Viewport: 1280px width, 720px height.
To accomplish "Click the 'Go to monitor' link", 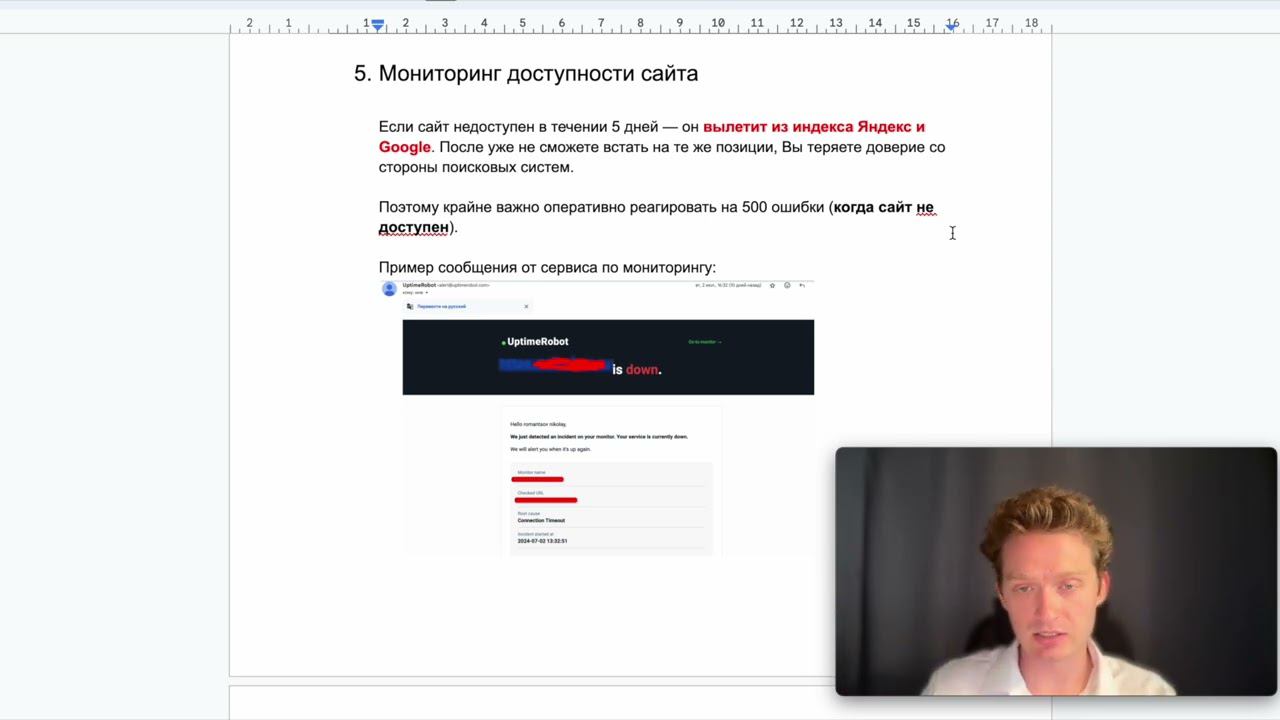I will click(x=704, y=342).
